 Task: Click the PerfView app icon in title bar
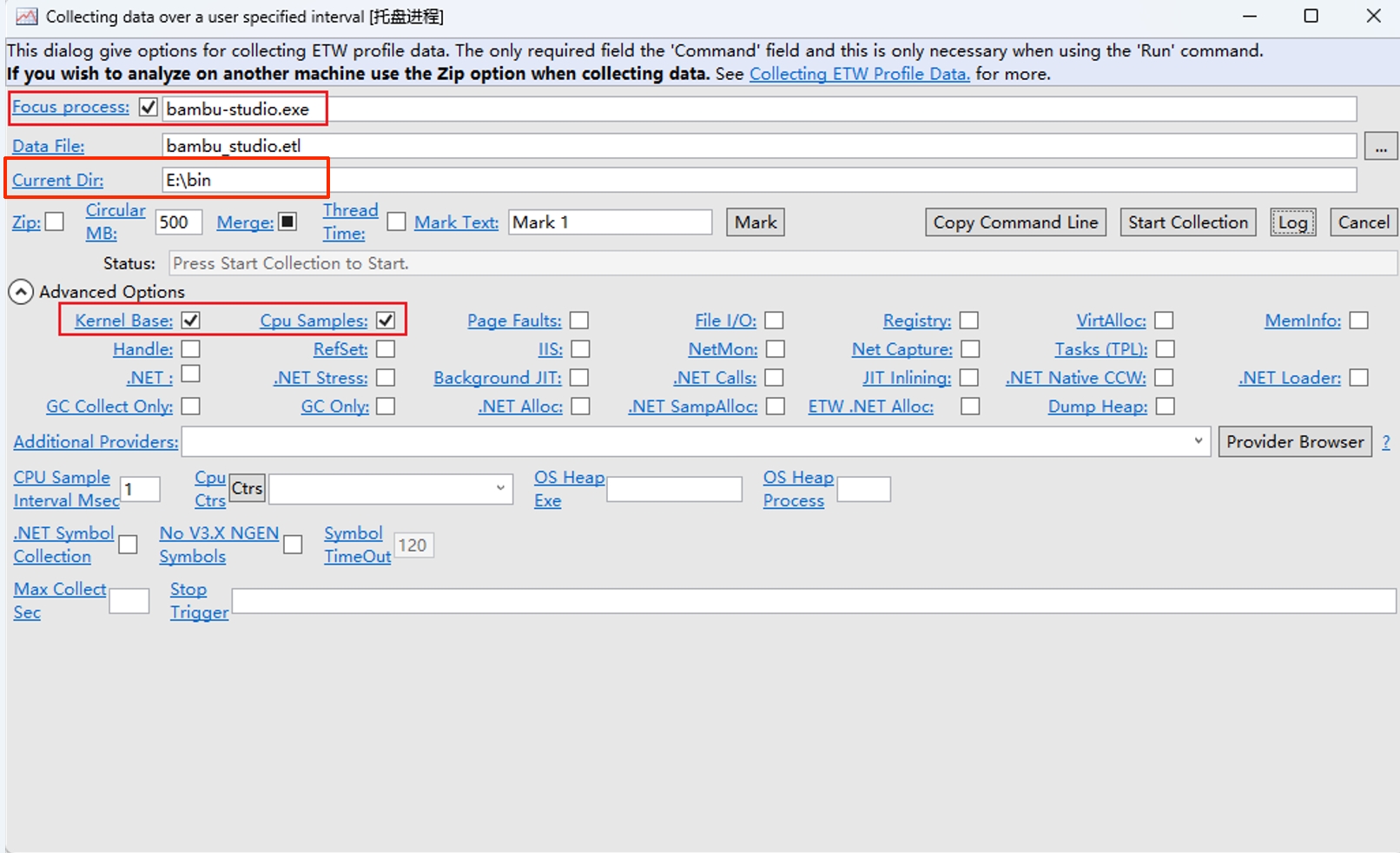click(27, 17)
